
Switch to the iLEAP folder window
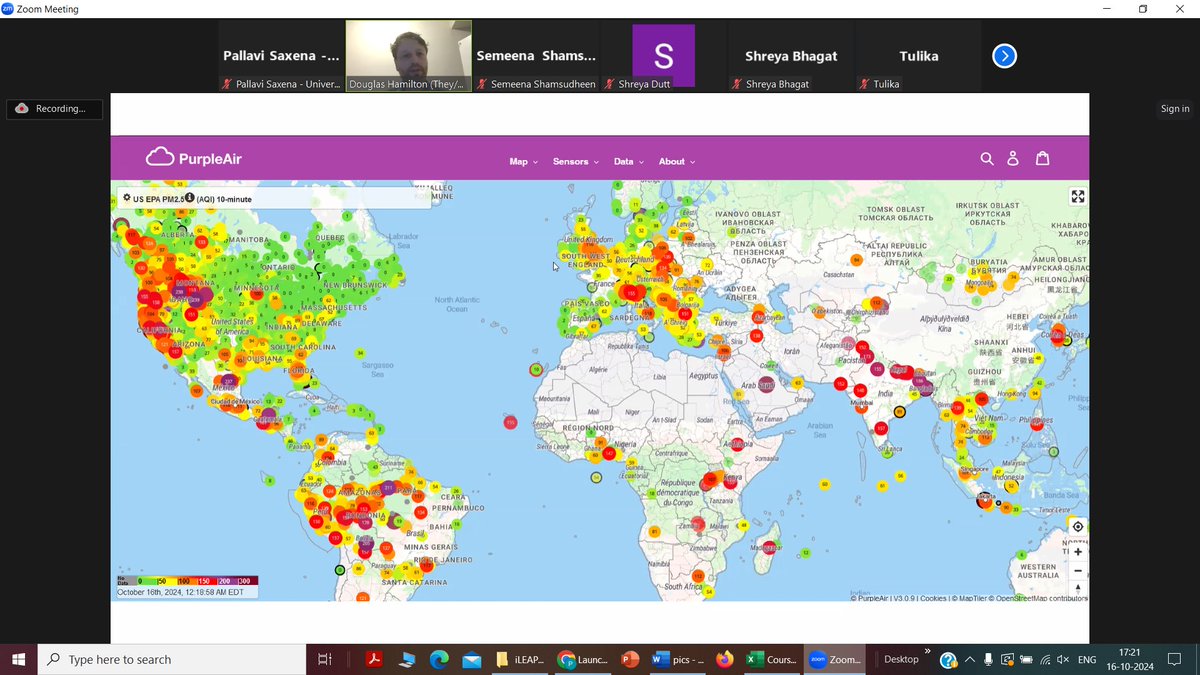519,659
